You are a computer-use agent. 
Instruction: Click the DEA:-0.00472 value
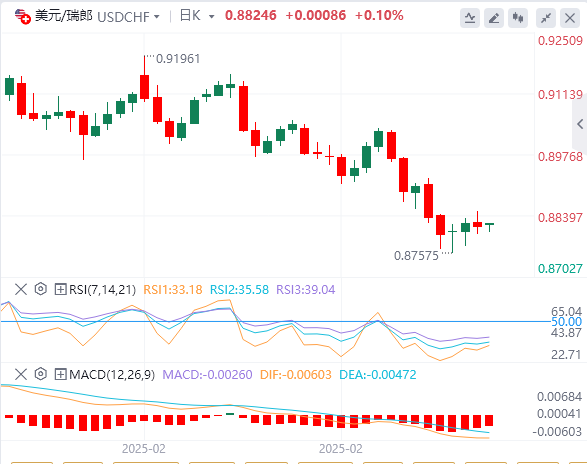point(378,374)
